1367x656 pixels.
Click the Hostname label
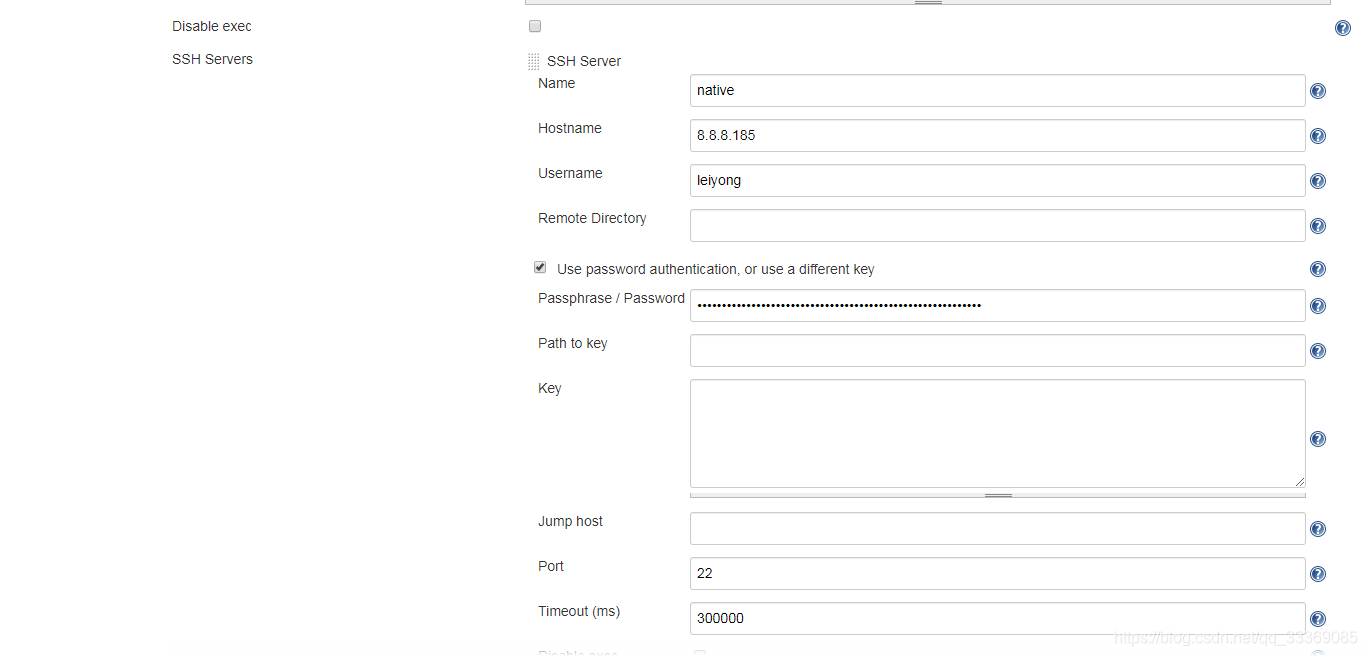570,128
